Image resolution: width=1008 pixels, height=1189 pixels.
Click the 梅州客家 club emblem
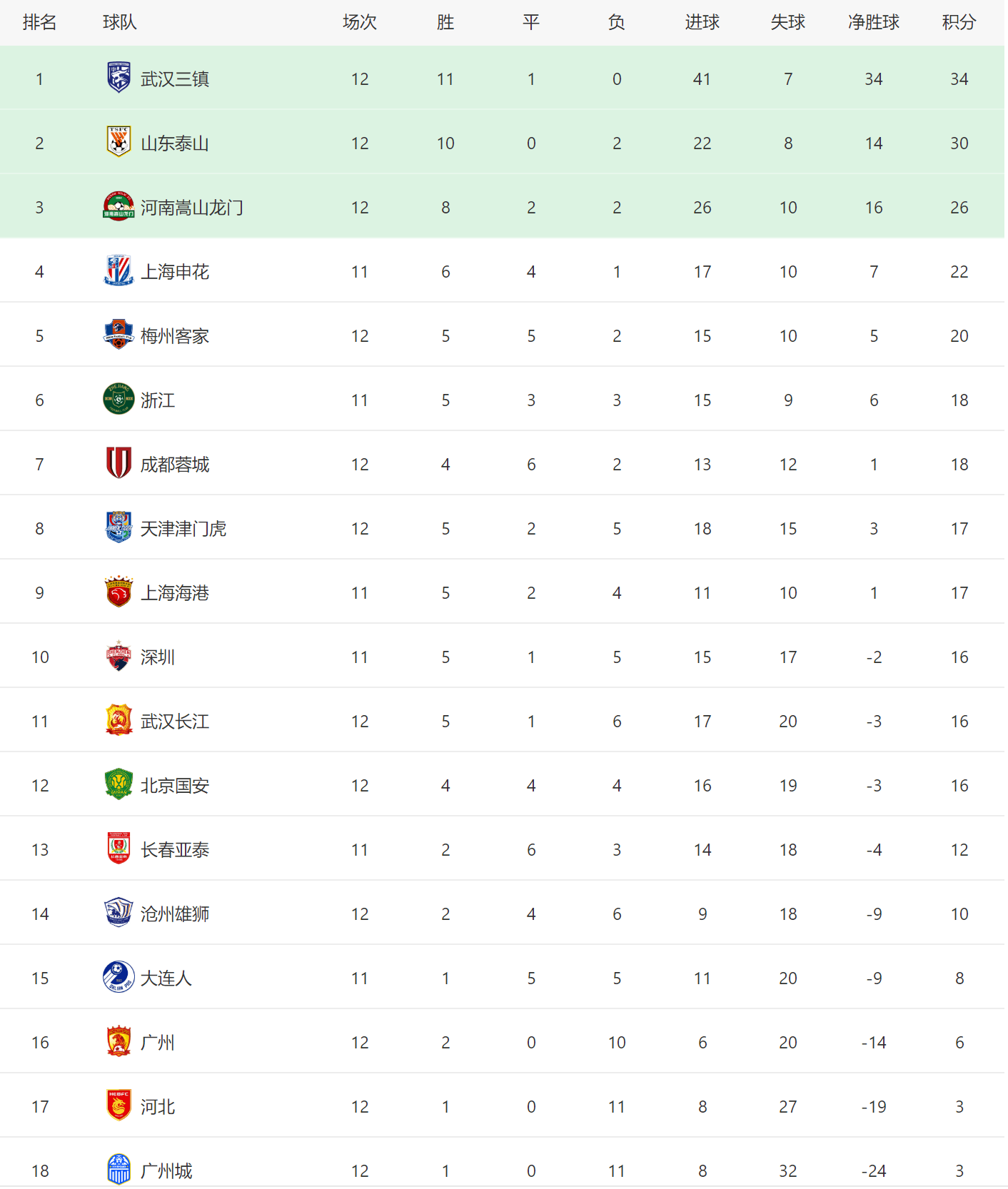tap(119, 335)
